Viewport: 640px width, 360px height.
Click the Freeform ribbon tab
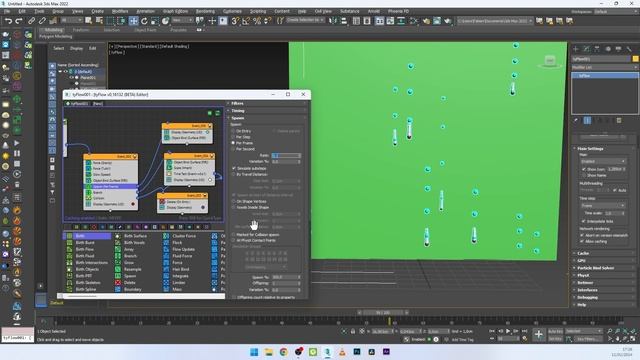[x=81, y=30]
